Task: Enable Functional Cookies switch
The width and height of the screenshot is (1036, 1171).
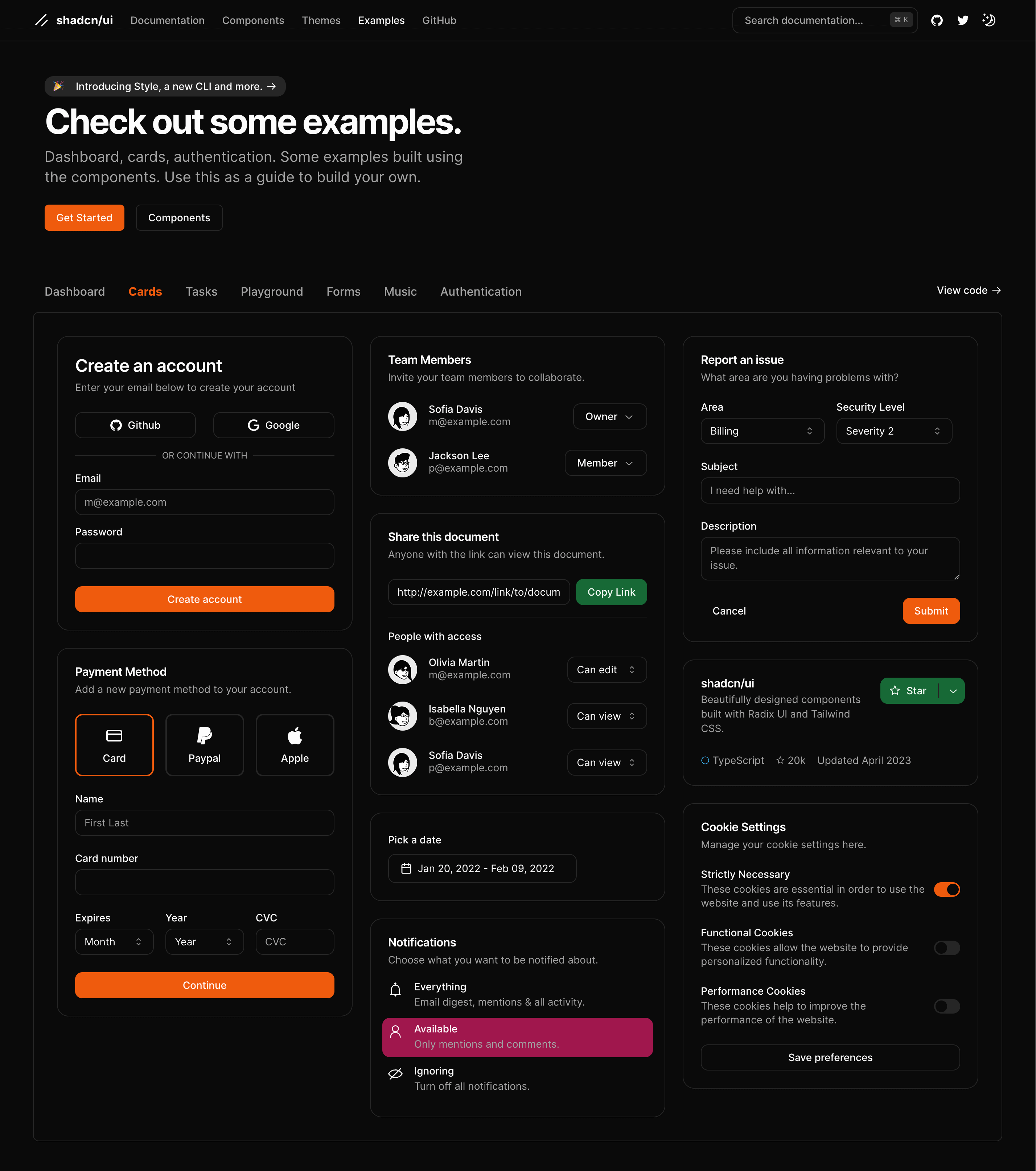Action: point(947,948)
